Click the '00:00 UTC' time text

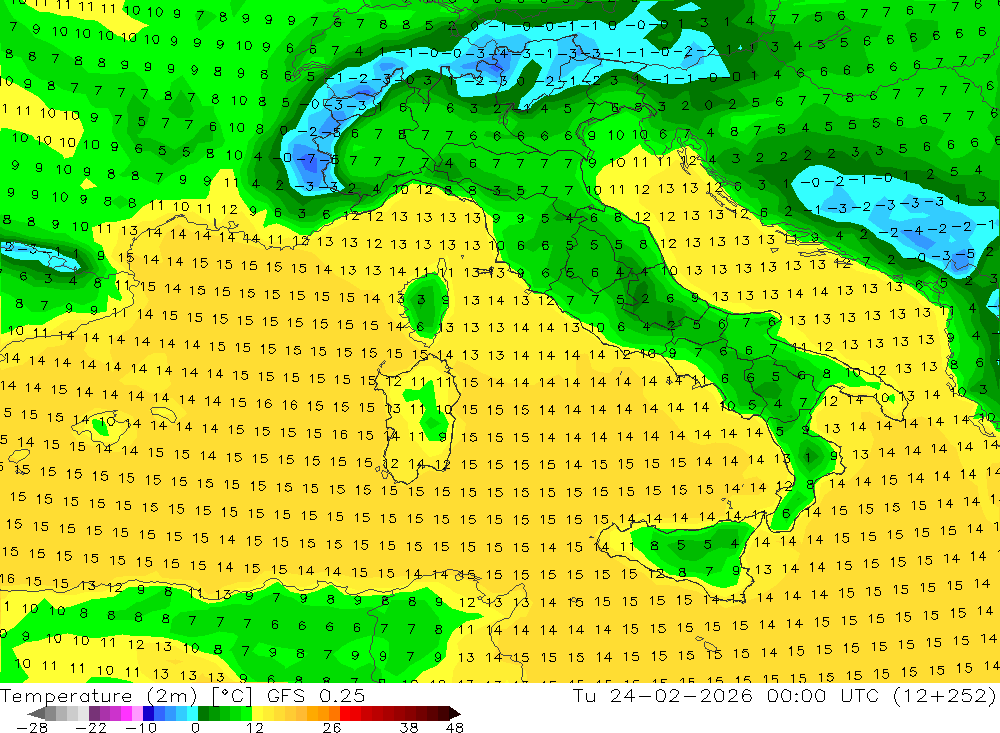point(823,696)
